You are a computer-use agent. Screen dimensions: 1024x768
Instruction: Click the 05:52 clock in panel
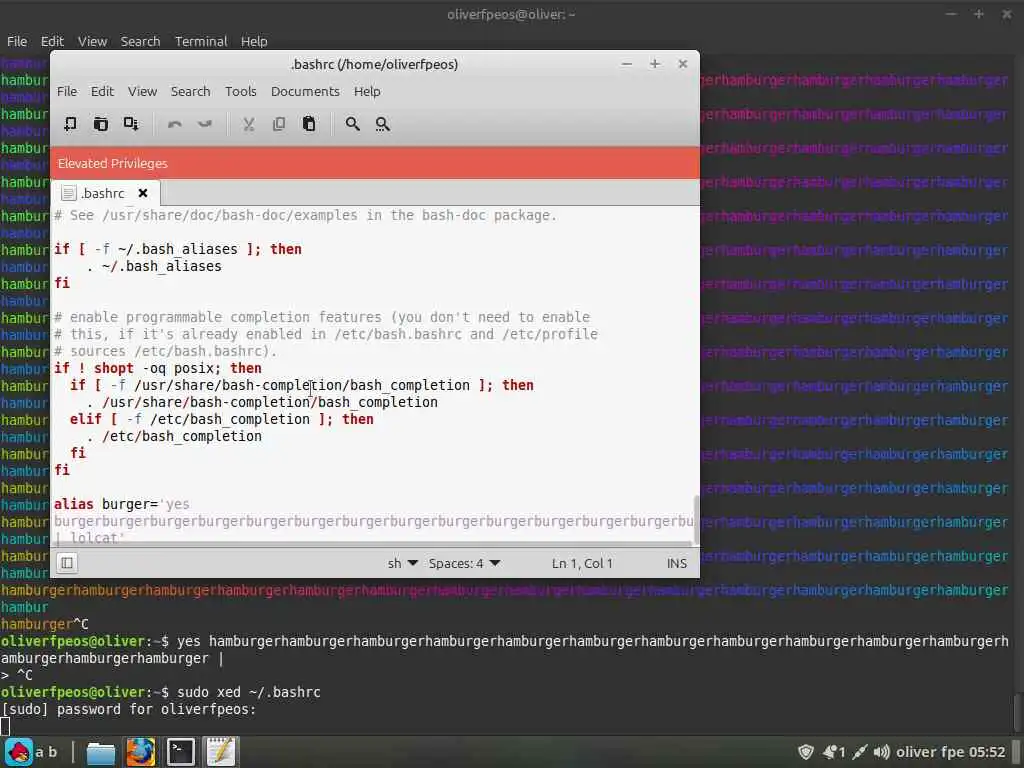[987, 752]
